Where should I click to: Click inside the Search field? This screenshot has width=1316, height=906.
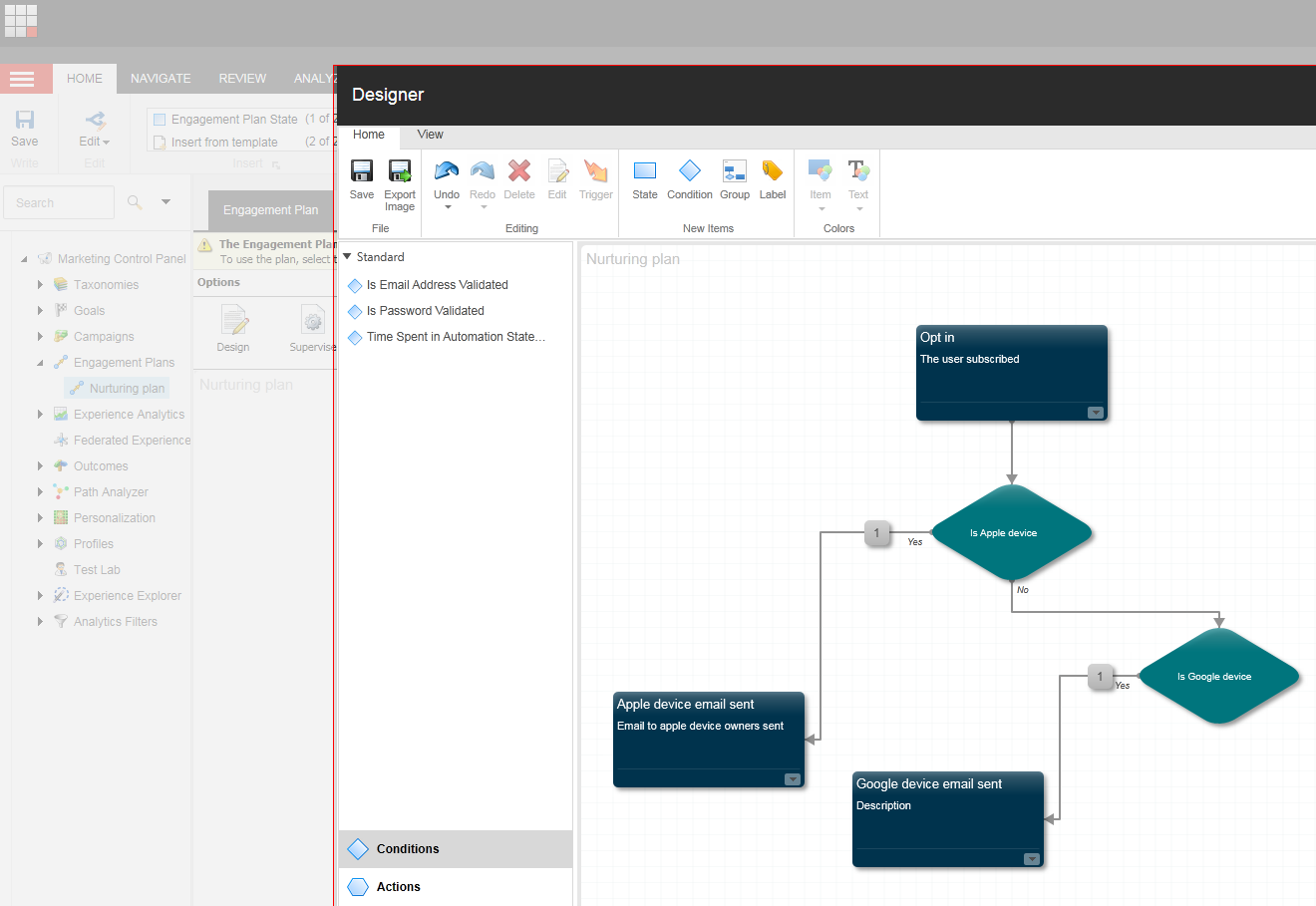pos(58,202)
